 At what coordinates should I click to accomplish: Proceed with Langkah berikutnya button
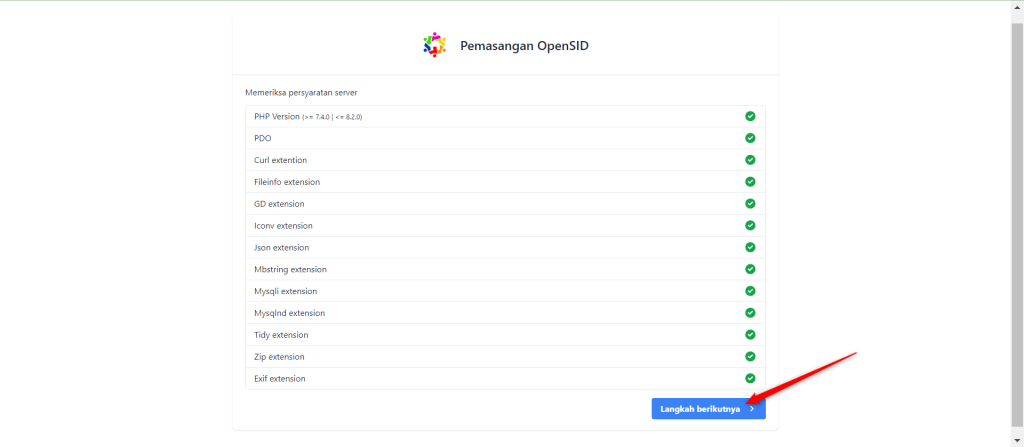[x=709, y=408]
